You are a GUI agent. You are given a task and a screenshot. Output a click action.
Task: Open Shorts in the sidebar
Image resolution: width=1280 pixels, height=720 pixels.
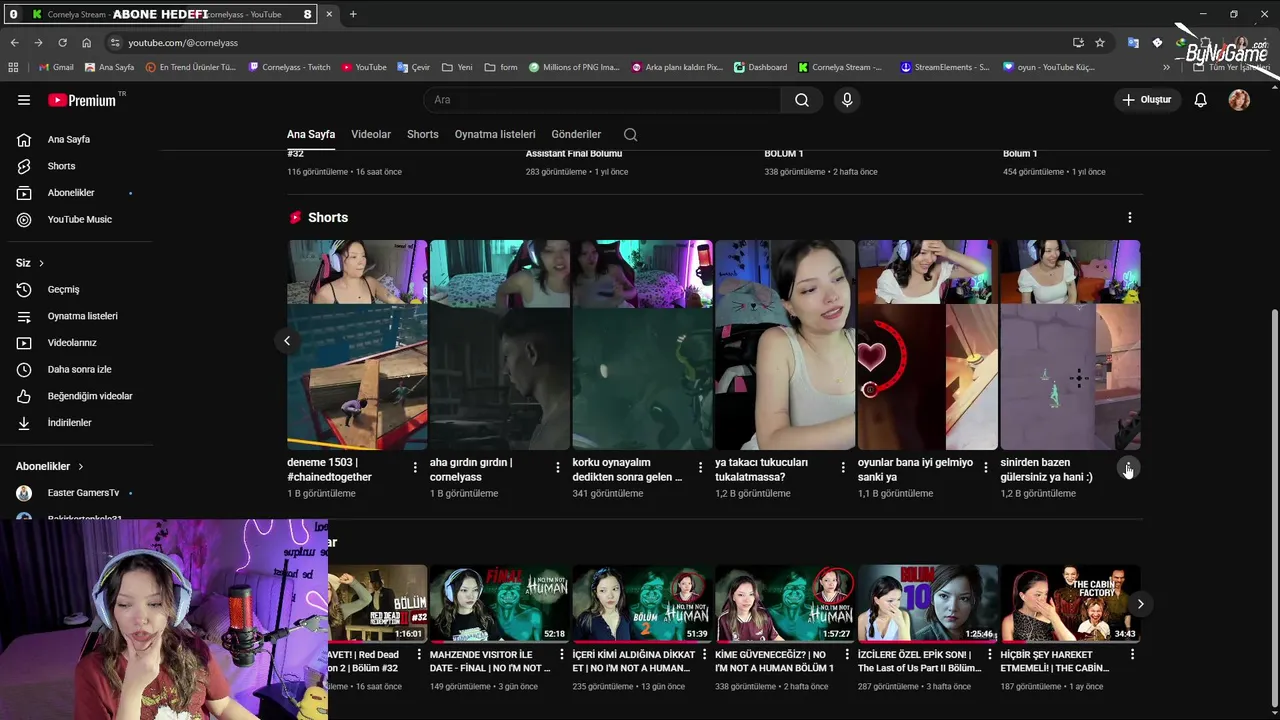[76, 166]
